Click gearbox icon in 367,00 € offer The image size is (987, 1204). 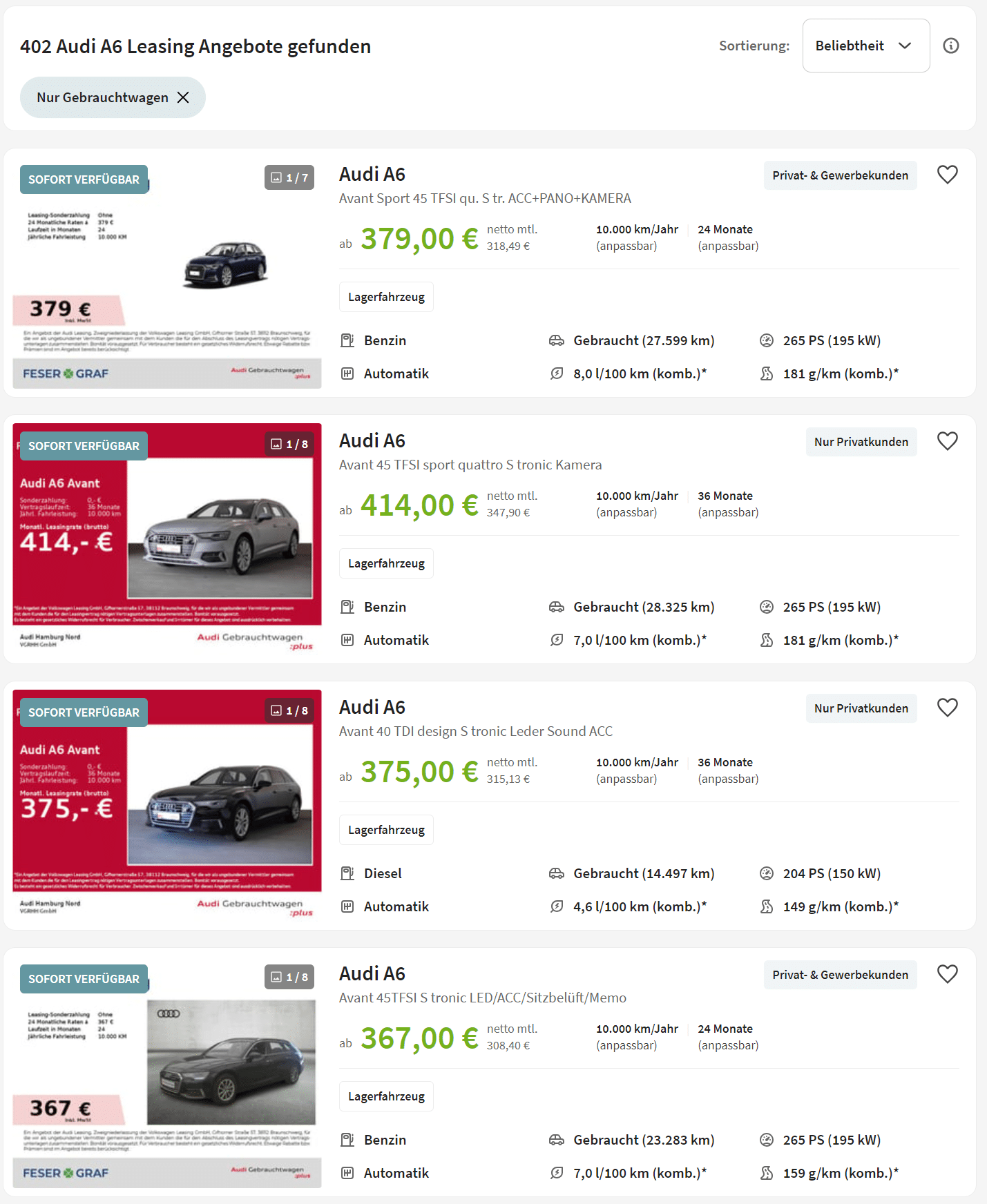pyautogui.click(x=347, y=1173)
